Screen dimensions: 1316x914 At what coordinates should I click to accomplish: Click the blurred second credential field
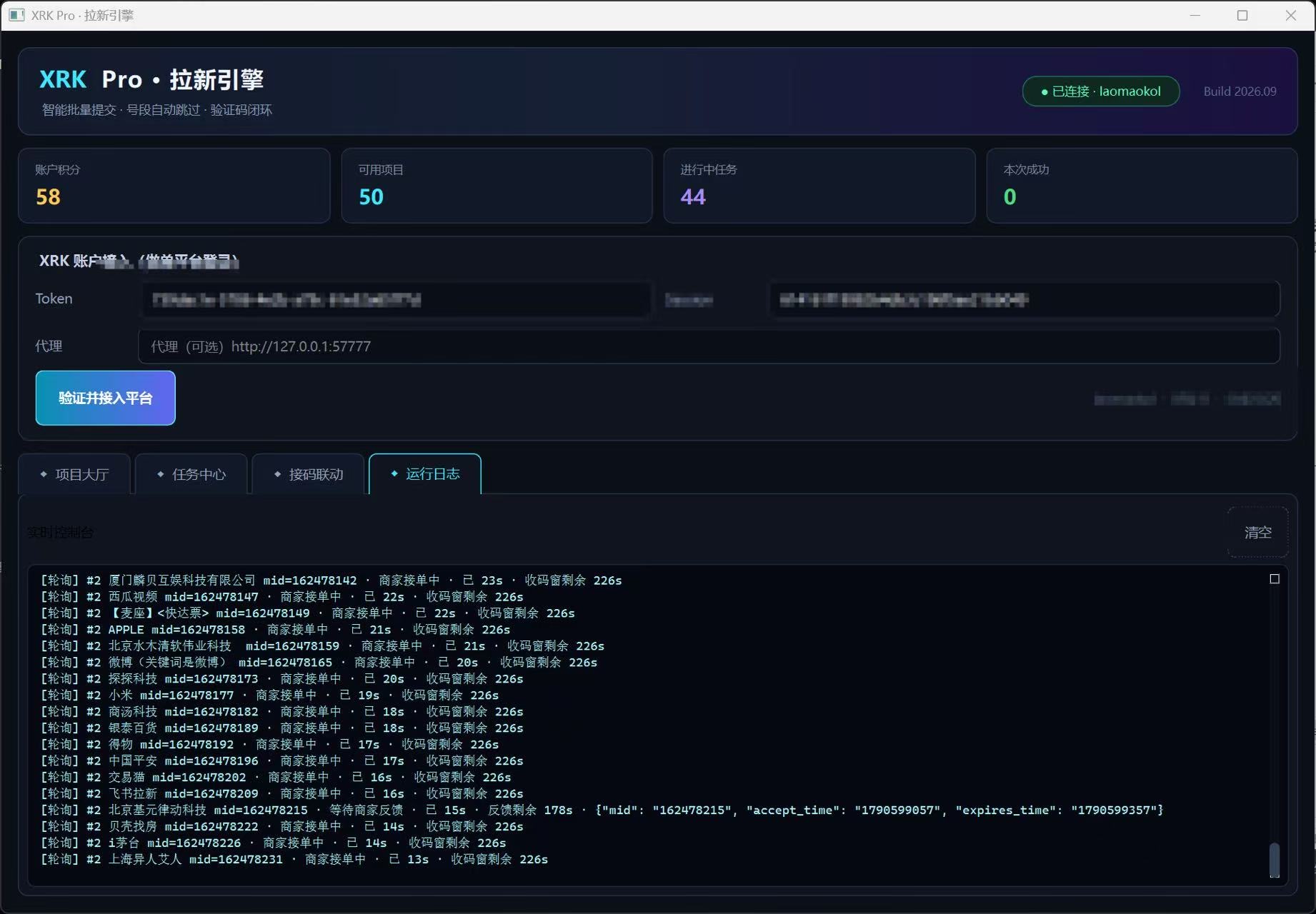[1025, 300]
